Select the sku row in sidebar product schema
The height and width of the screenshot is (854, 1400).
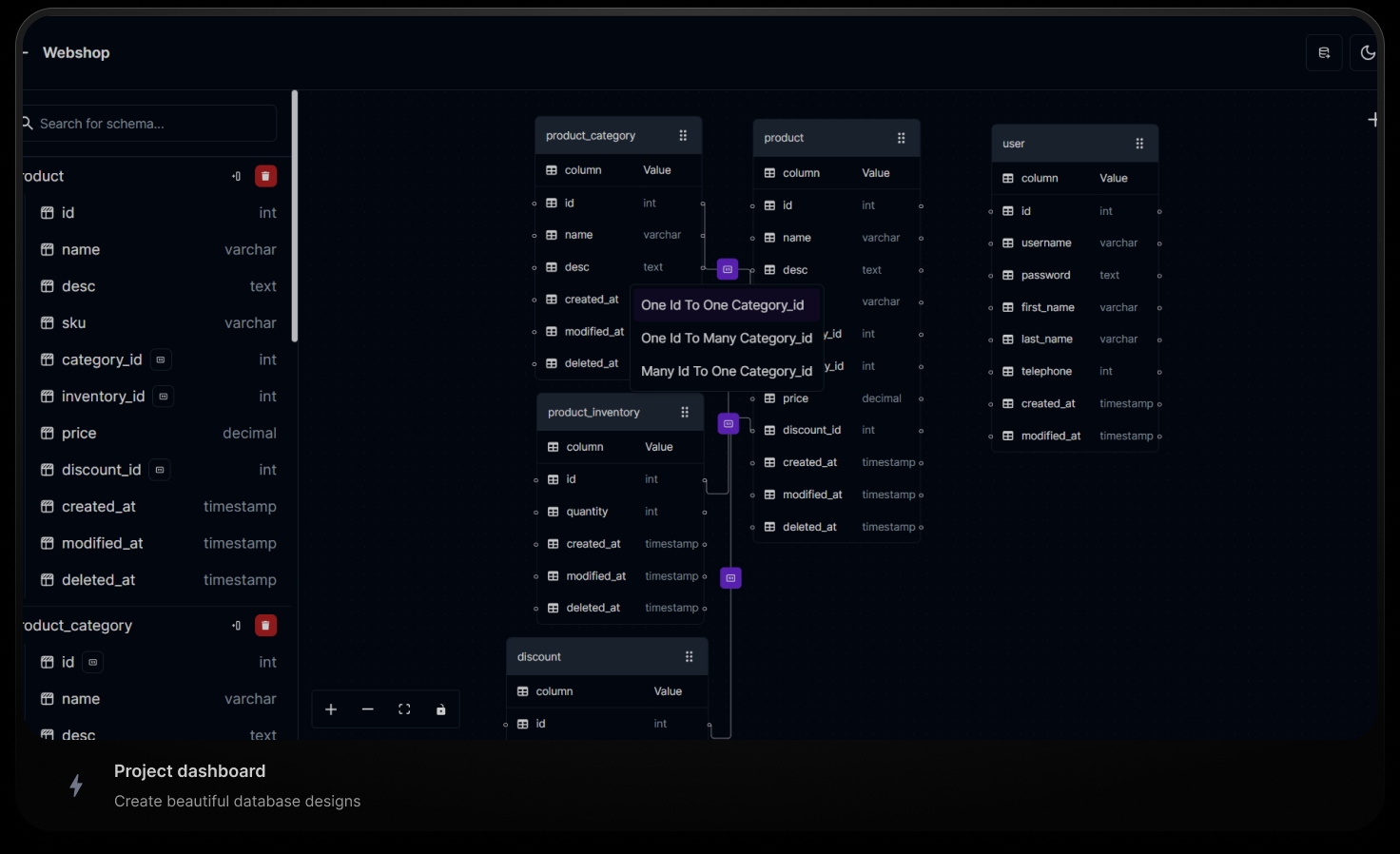coord(158,323)
